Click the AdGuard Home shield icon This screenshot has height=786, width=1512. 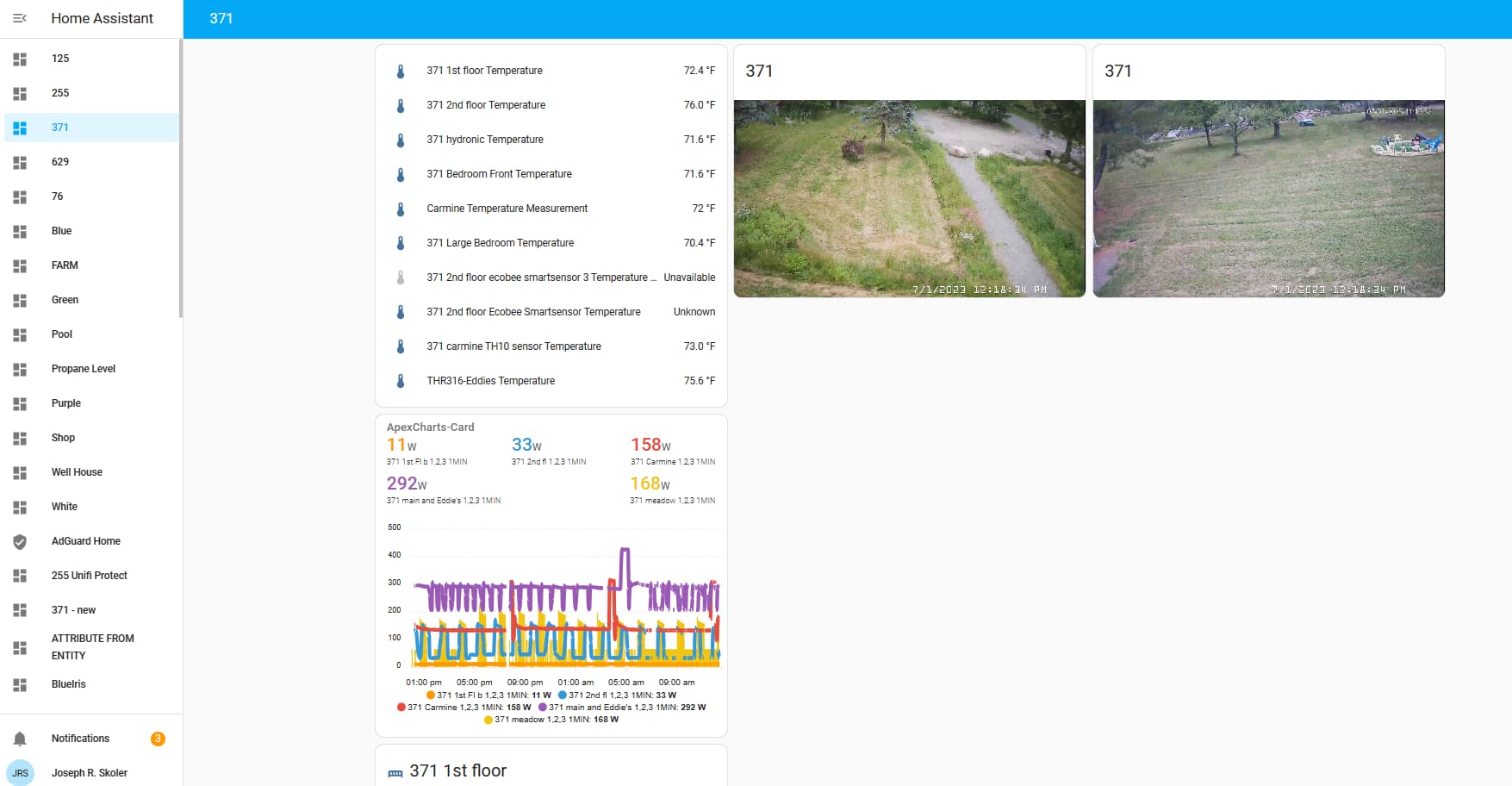pyautogui.click(x=19, y=541)
